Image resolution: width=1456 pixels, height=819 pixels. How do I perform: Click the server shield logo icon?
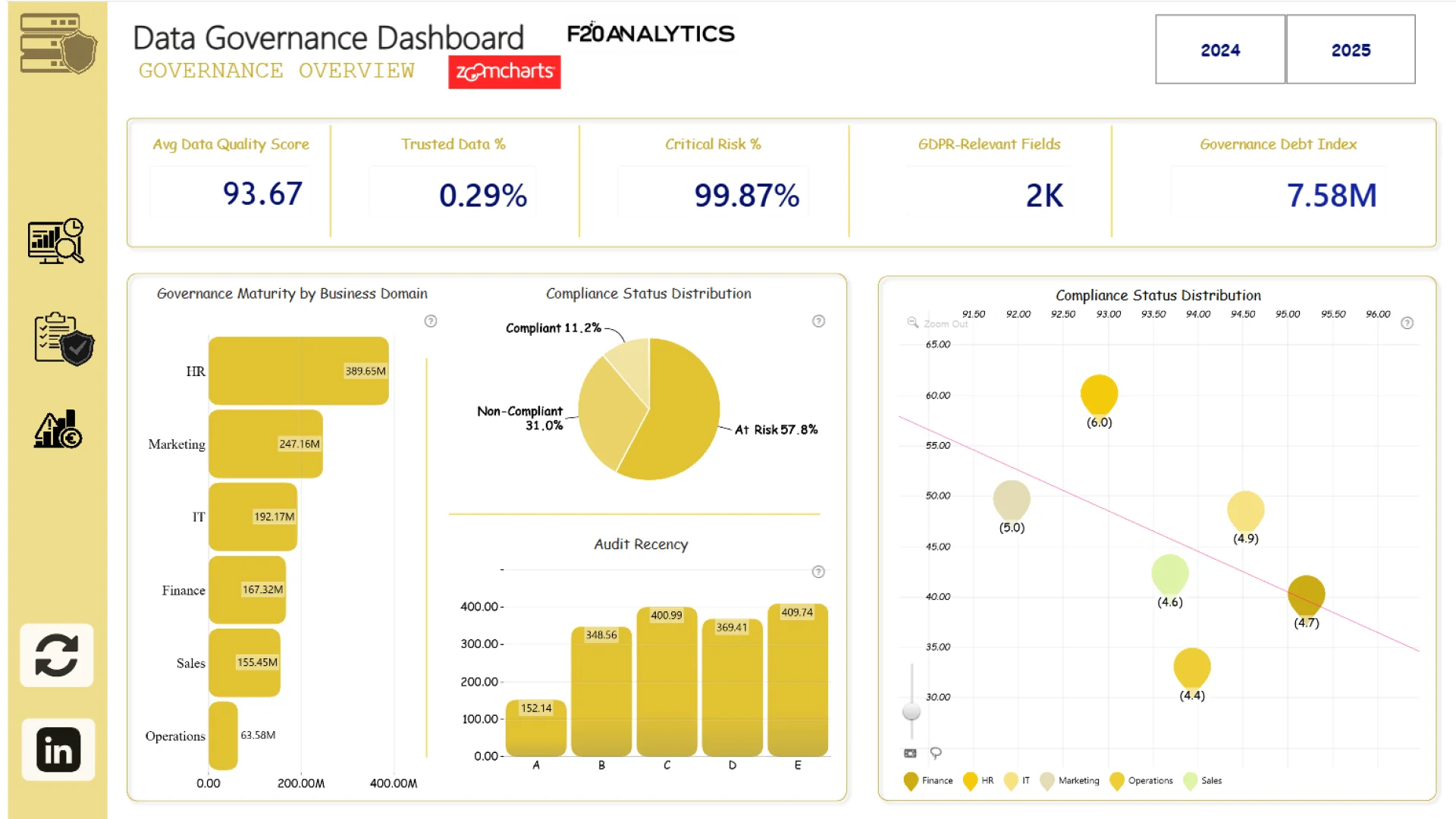tap(59, 43)
